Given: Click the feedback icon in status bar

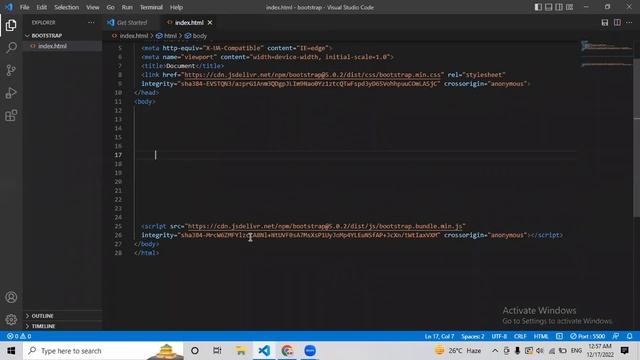Looking at the screenshot, I should click(616, 336).
